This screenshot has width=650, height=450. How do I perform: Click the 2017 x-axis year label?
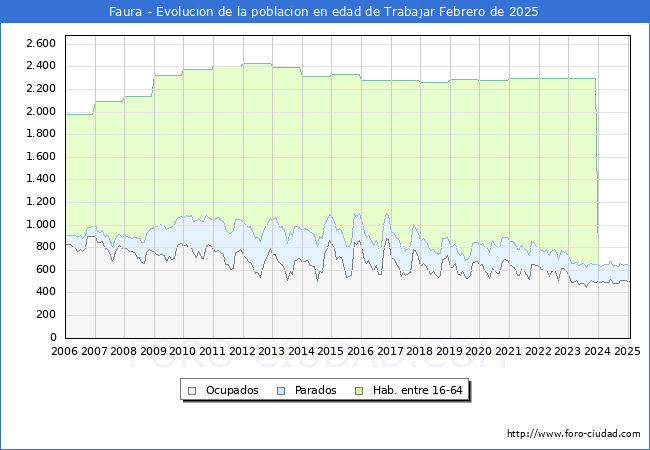point(390,351)
